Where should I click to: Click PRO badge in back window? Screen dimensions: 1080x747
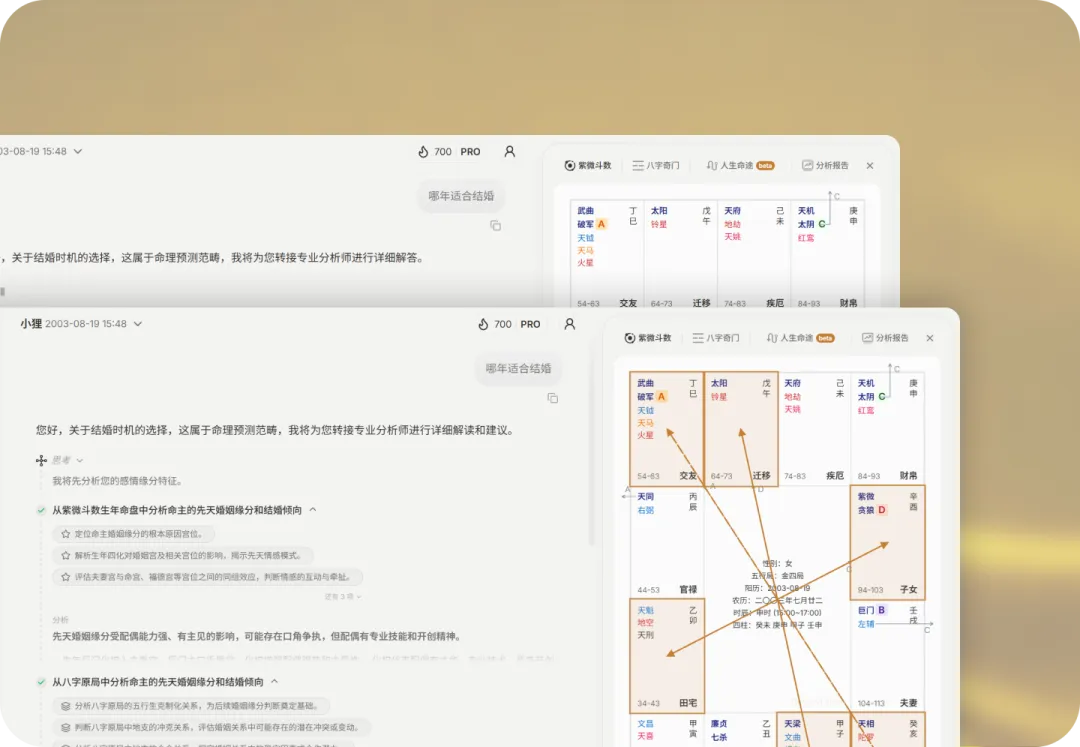tap(470, 151)
